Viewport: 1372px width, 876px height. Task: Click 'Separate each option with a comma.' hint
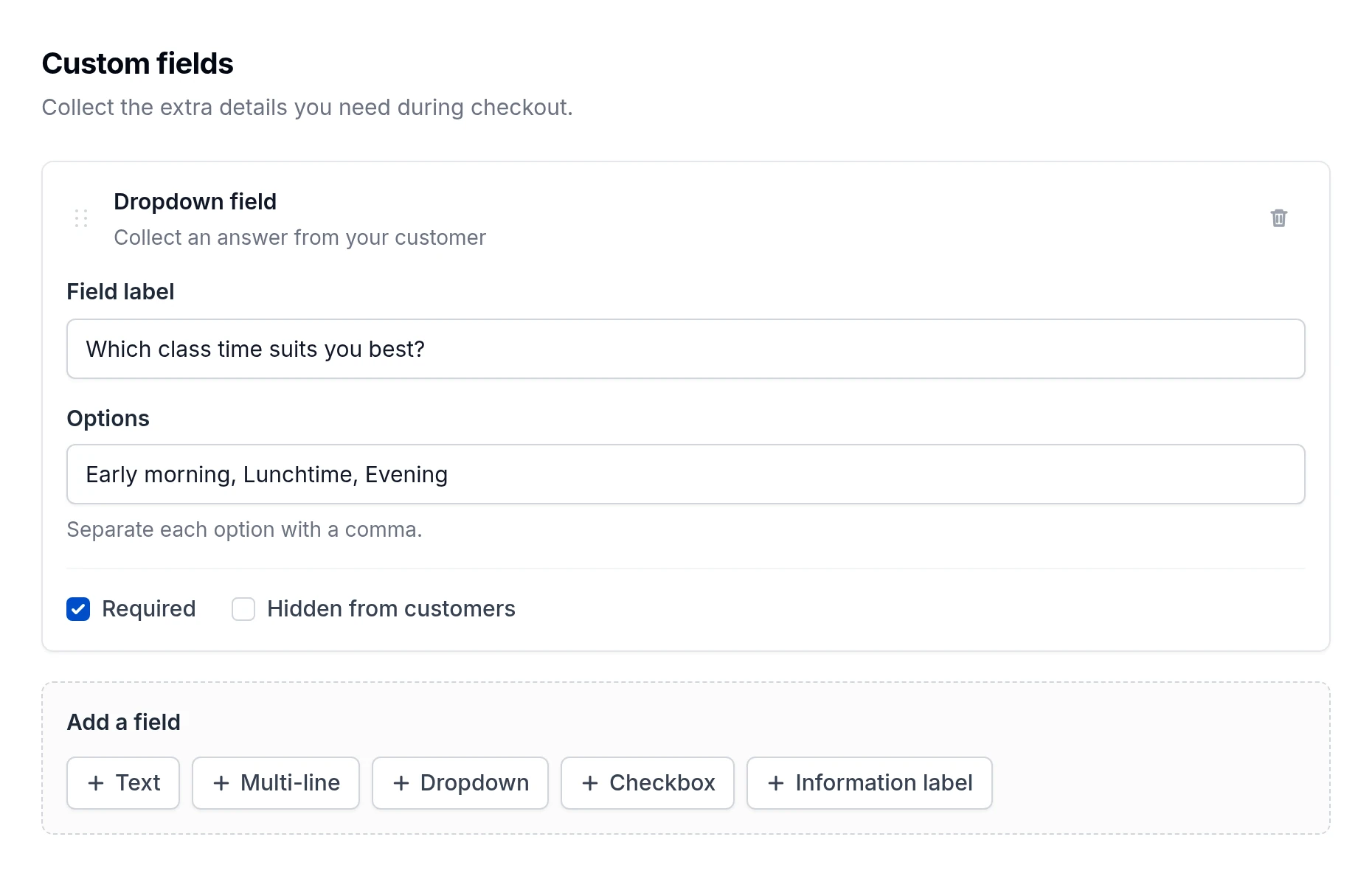[x=244, y=529]
